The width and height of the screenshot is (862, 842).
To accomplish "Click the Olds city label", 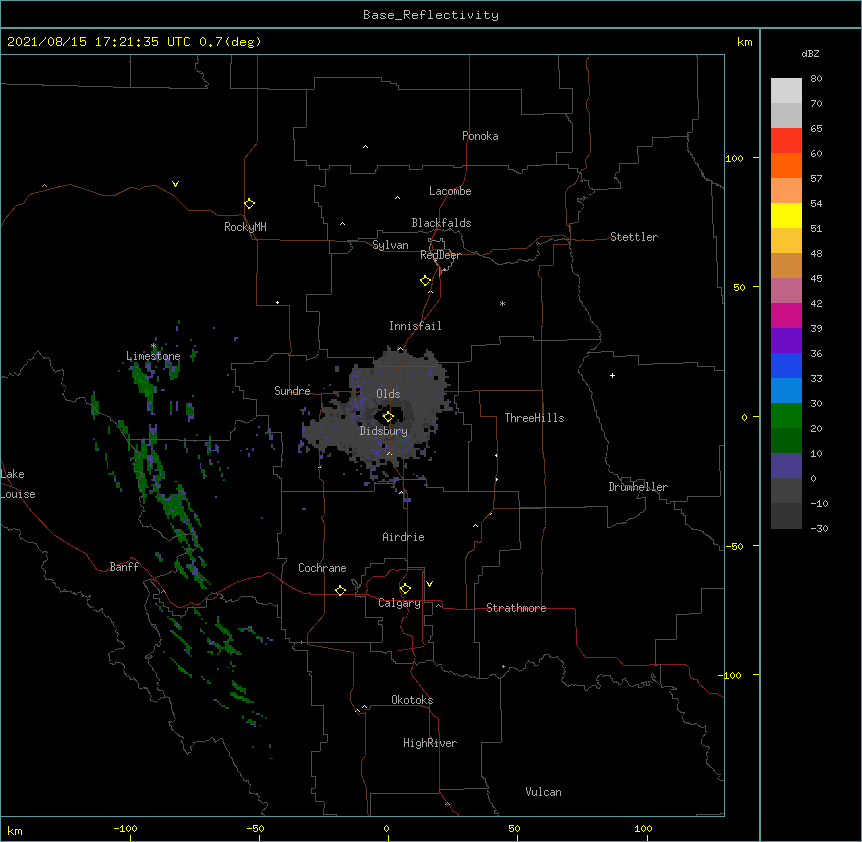I will [388, 394].
